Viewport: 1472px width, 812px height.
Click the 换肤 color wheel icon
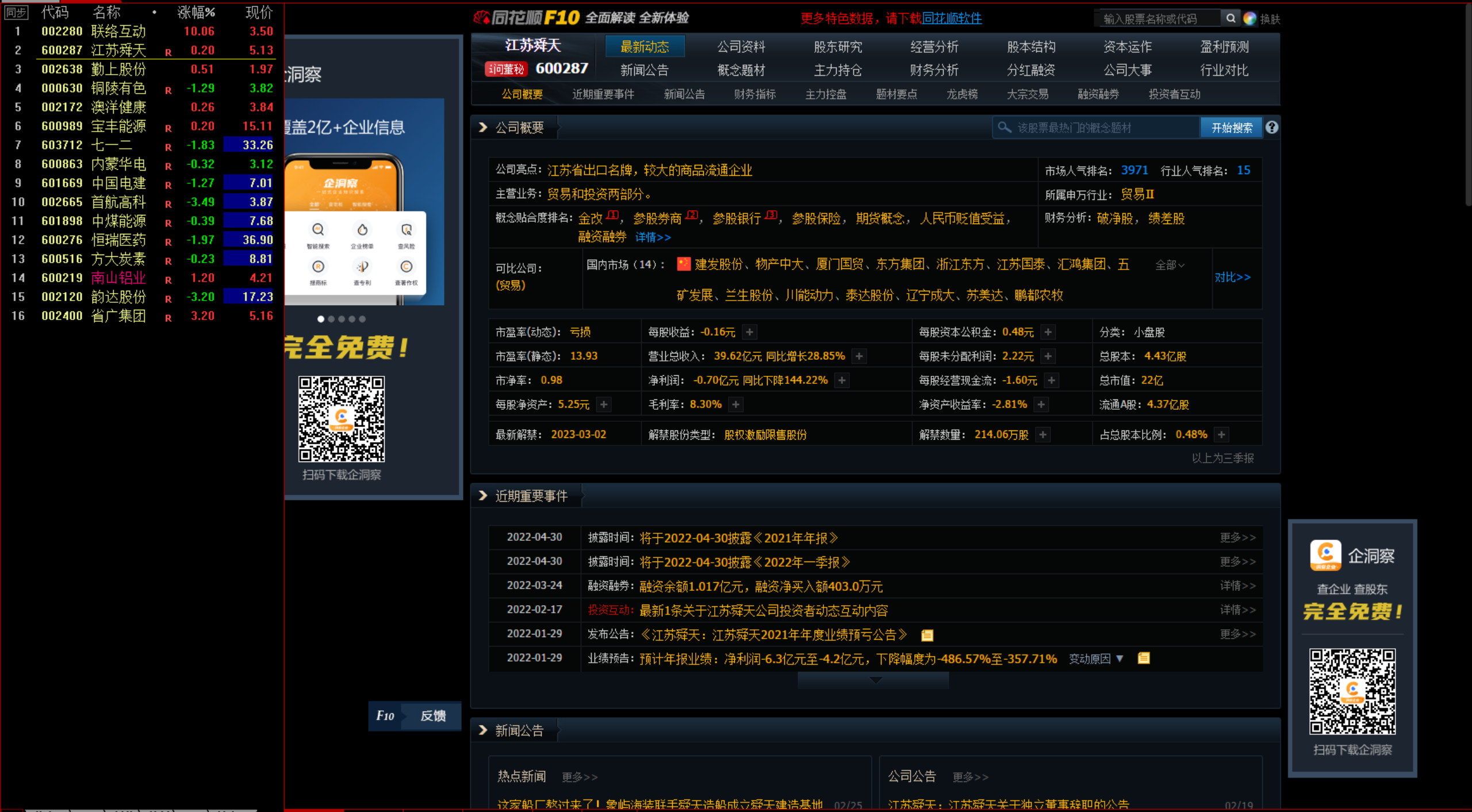[1249, 18]
